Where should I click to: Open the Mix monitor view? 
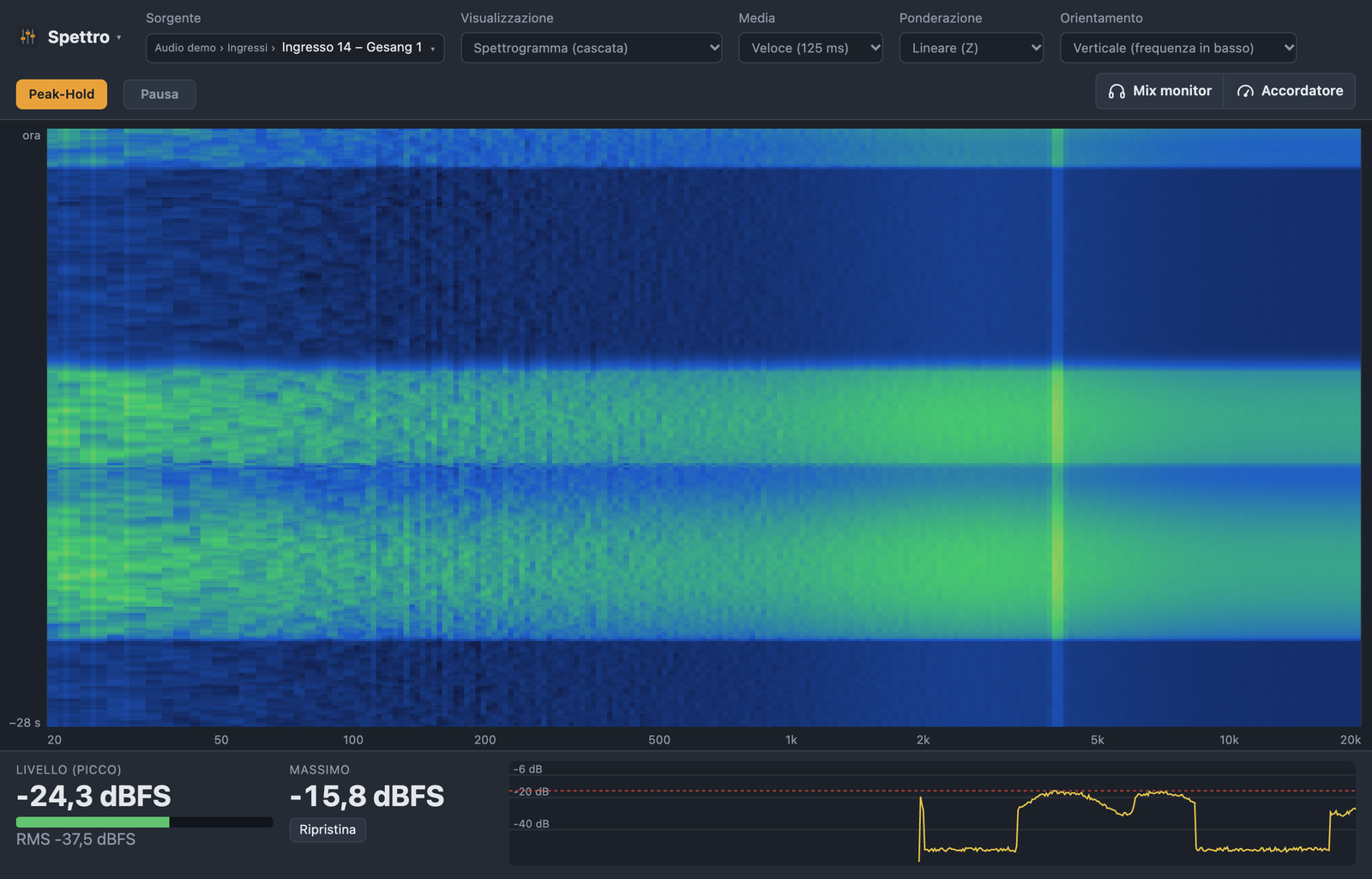(1159, 91)
